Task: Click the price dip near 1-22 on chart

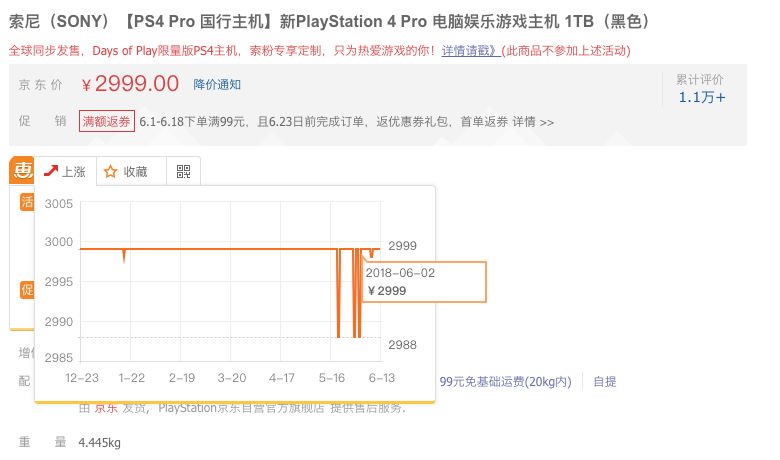Action: (x=124, y=256)
